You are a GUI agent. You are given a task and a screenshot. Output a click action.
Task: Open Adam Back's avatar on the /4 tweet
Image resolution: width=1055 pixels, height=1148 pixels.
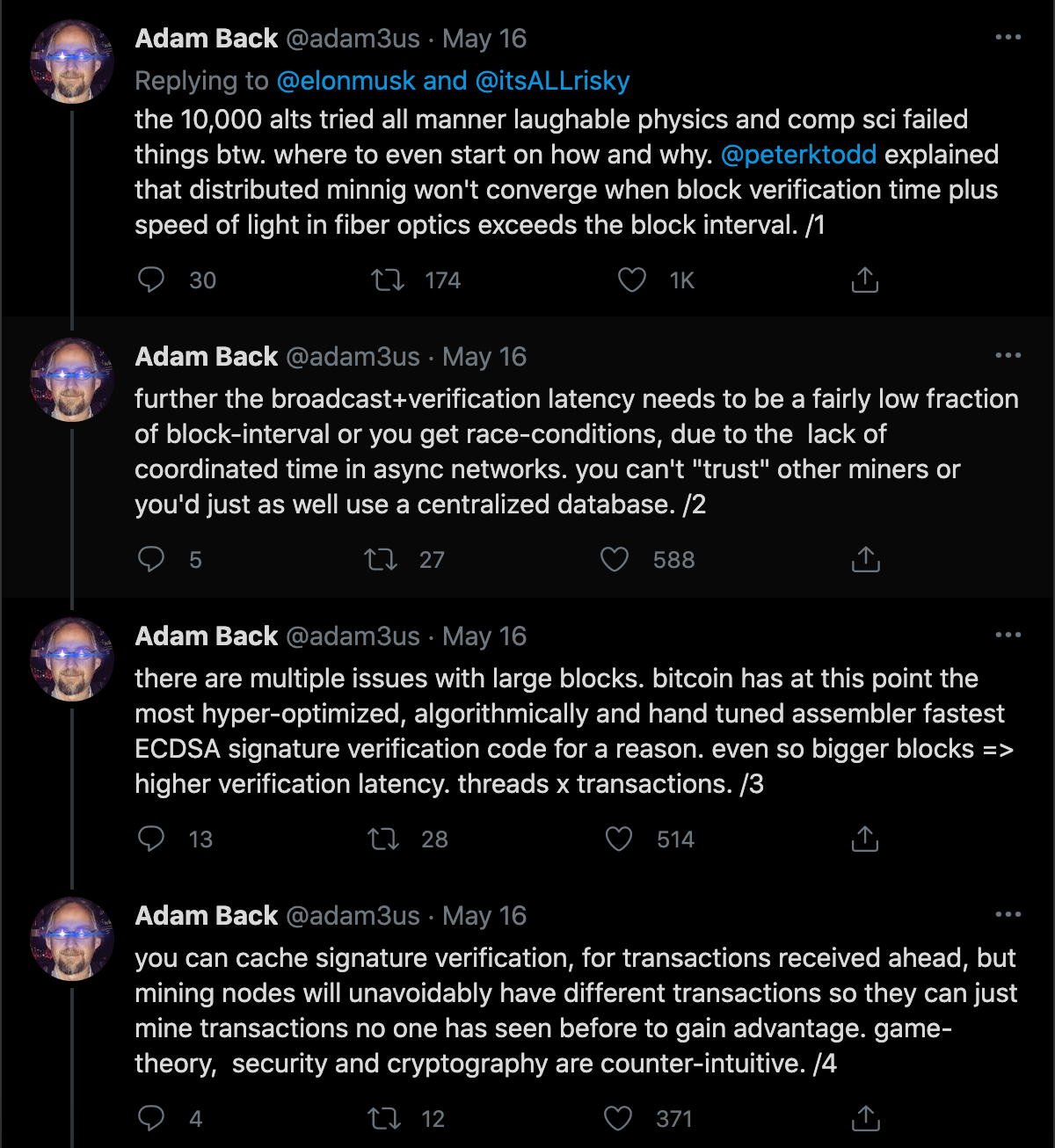click(72, 939)
